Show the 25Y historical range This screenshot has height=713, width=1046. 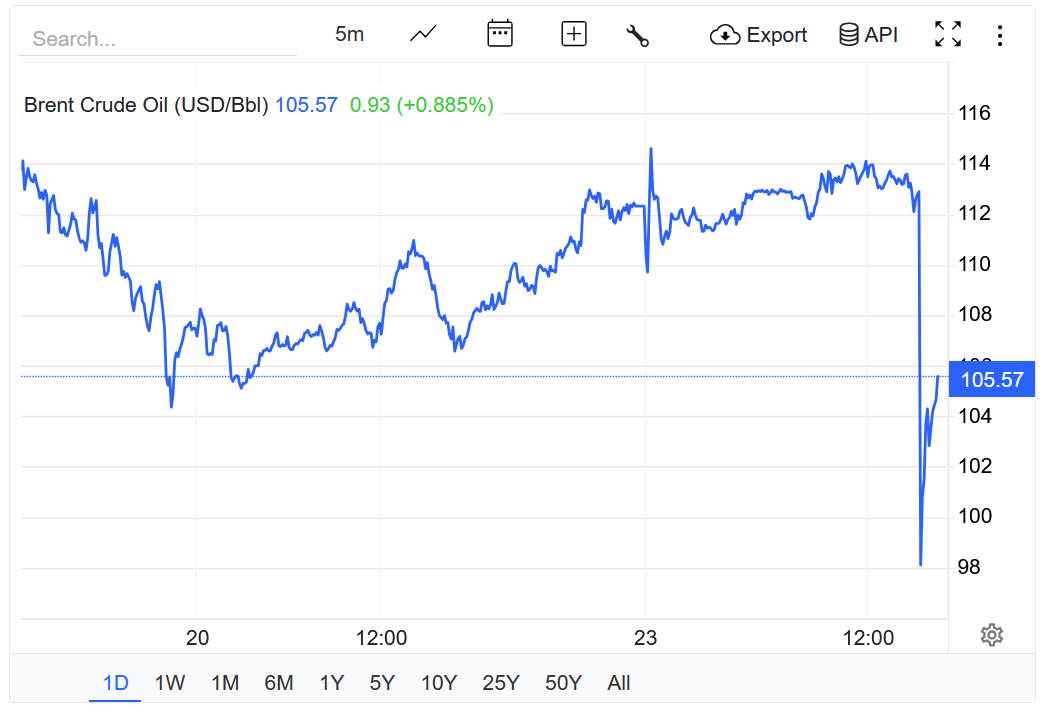501,683
